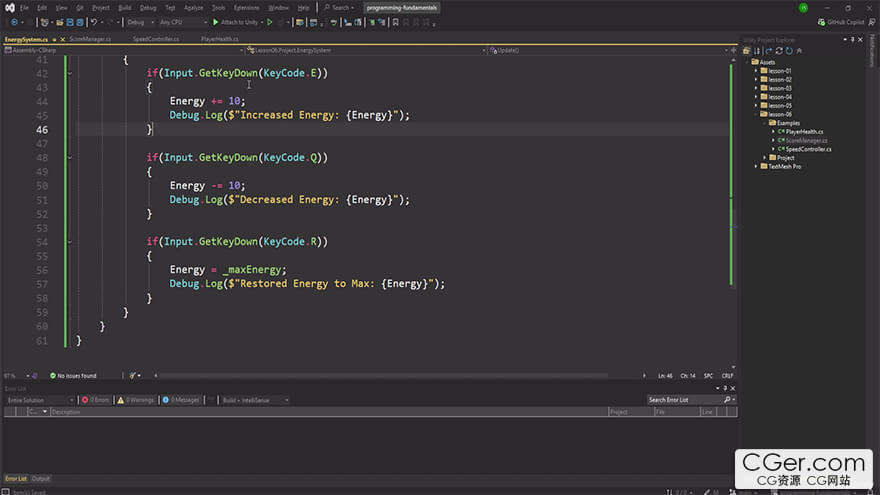Click the Undo arrow in the toolbar

94,22
